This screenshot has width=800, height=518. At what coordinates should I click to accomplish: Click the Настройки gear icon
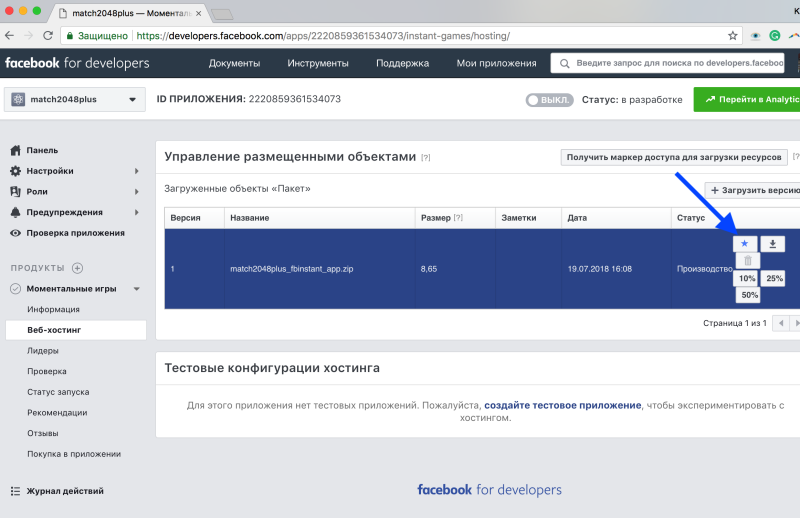click(x=16, y=170)
